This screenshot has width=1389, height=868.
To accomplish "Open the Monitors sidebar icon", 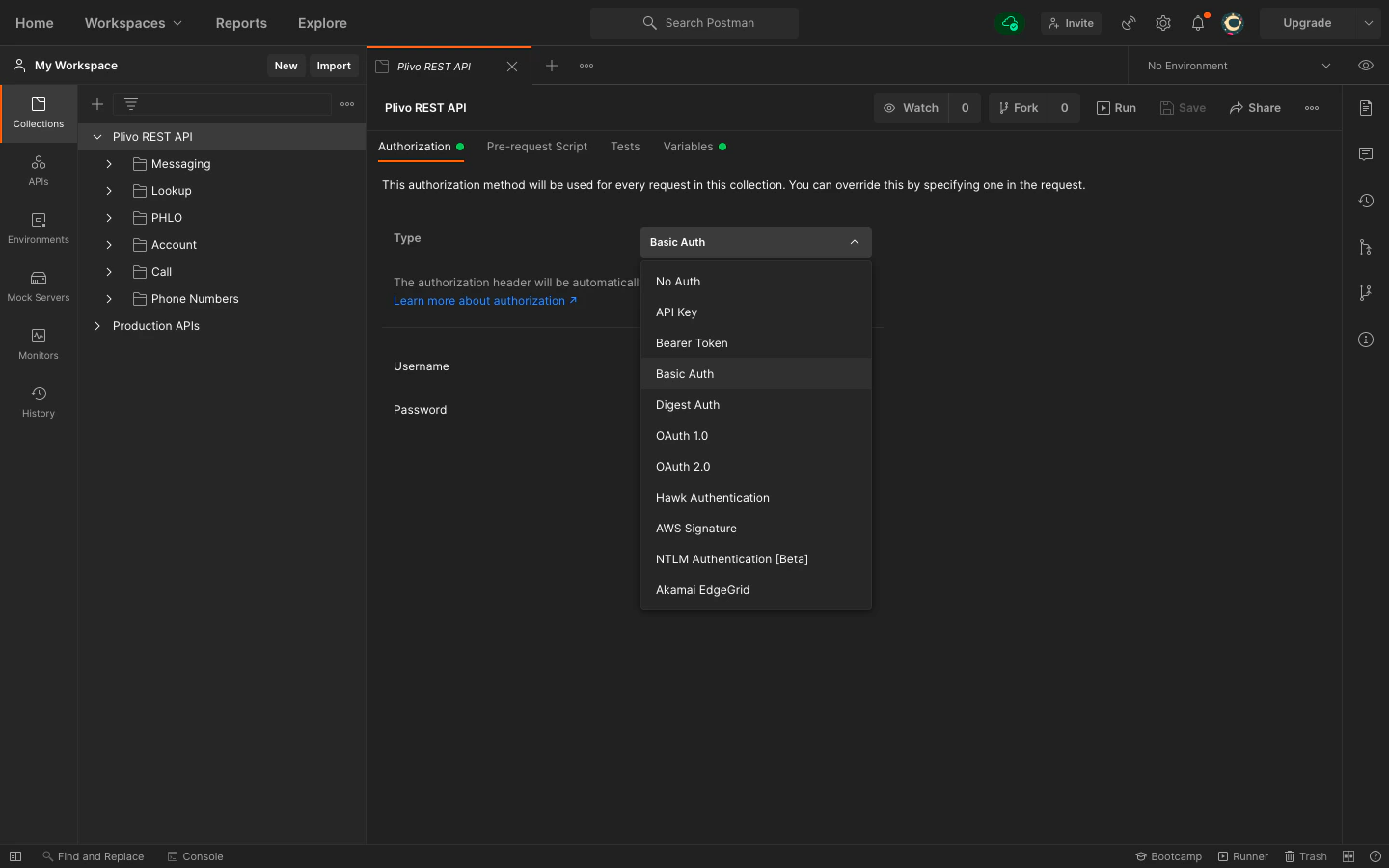I will pyautogui.click(x=39, y=343).
